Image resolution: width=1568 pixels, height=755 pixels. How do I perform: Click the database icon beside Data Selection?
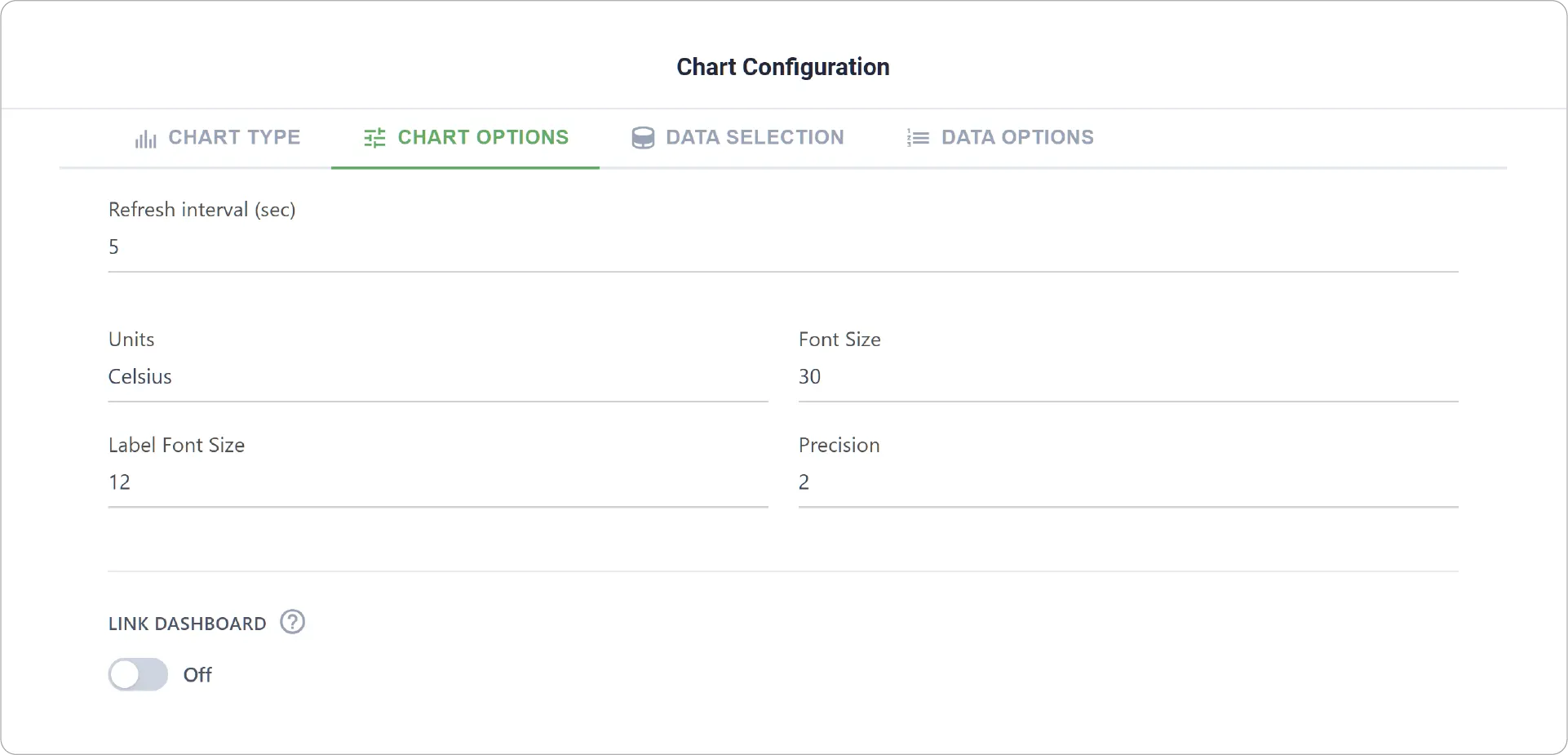pos(643,138)
